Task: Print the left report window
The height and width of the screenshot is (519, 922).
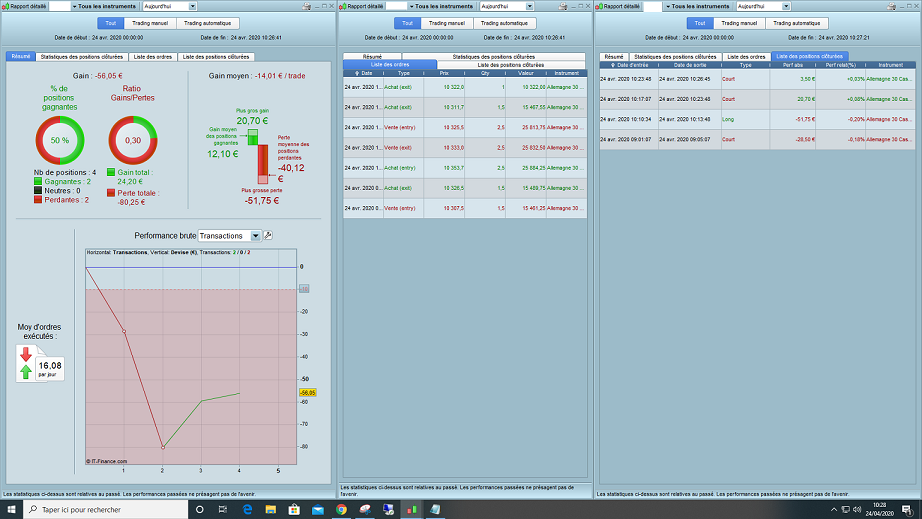Action: pos(306,6)
